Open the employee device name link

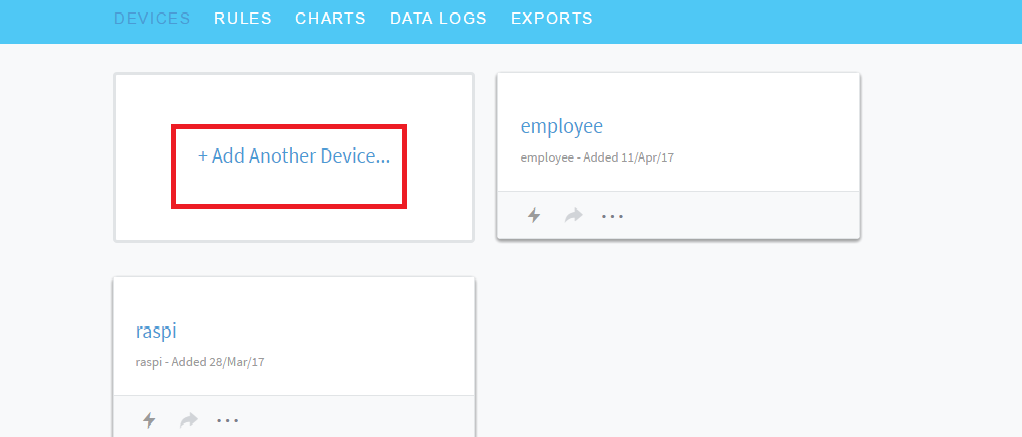tap(562, 127)
